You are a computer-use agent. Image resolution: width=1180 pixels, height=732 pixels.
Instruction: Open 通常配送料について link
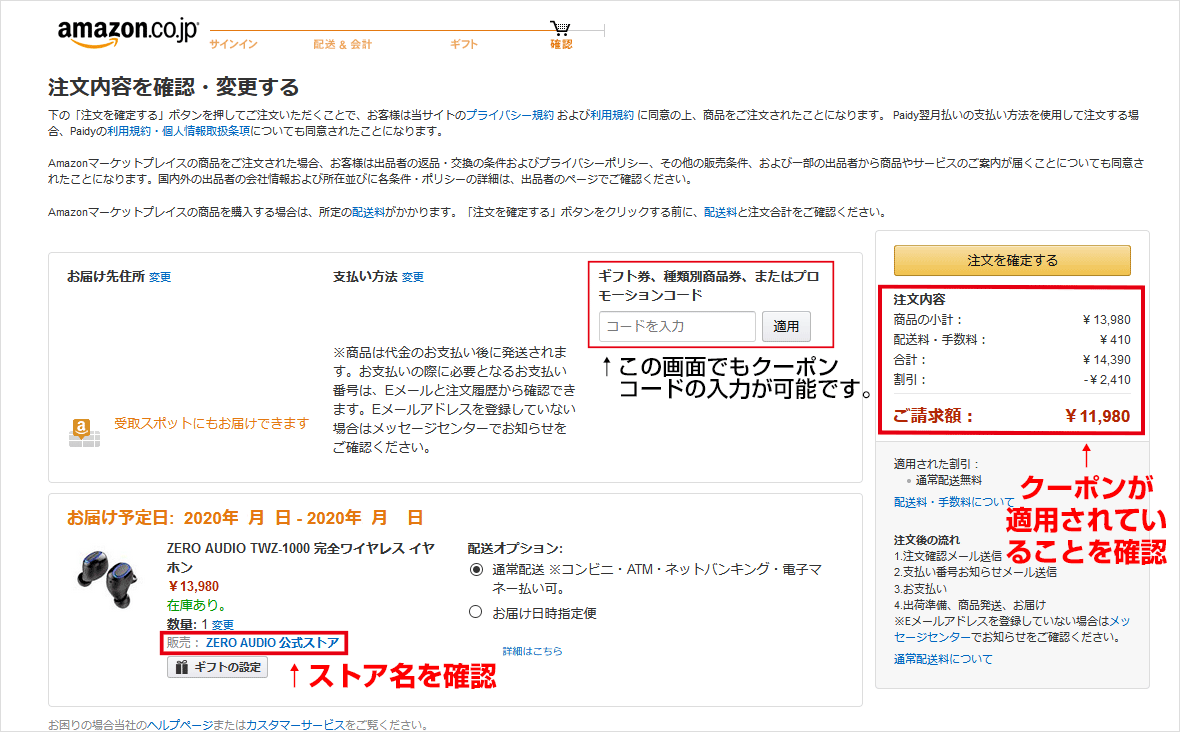943,659
